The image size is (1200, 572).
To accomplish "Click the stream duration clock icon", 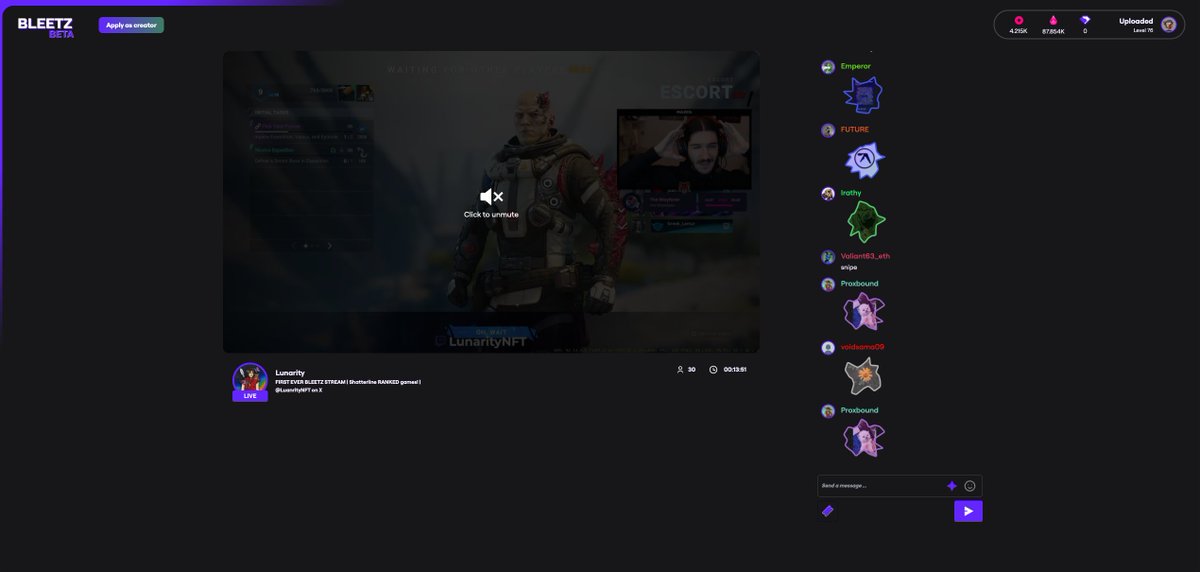I will click(713, 369).
